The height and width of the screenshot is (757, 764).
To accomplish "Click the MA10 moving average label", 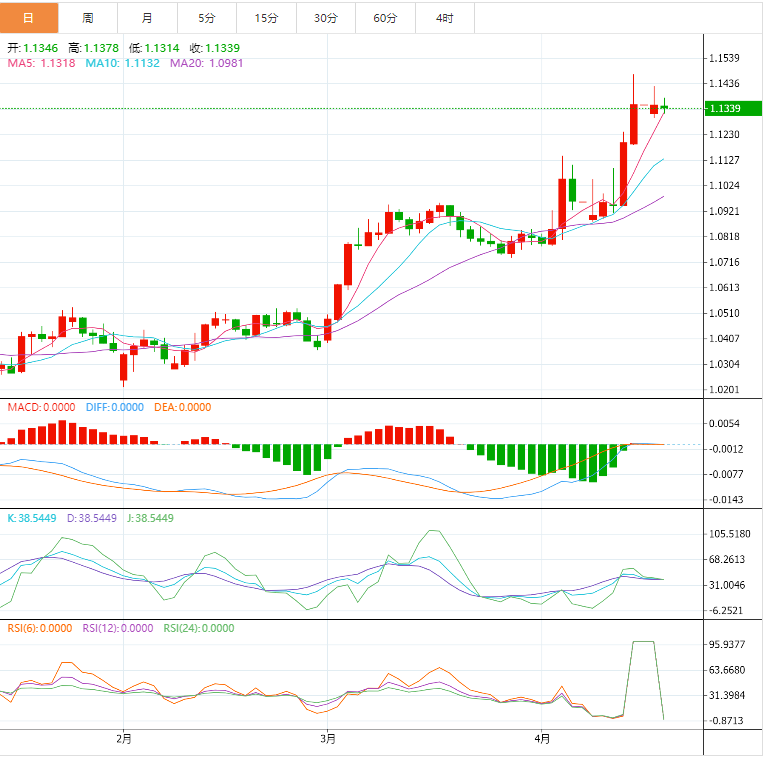I will click(x=122, y=63).
